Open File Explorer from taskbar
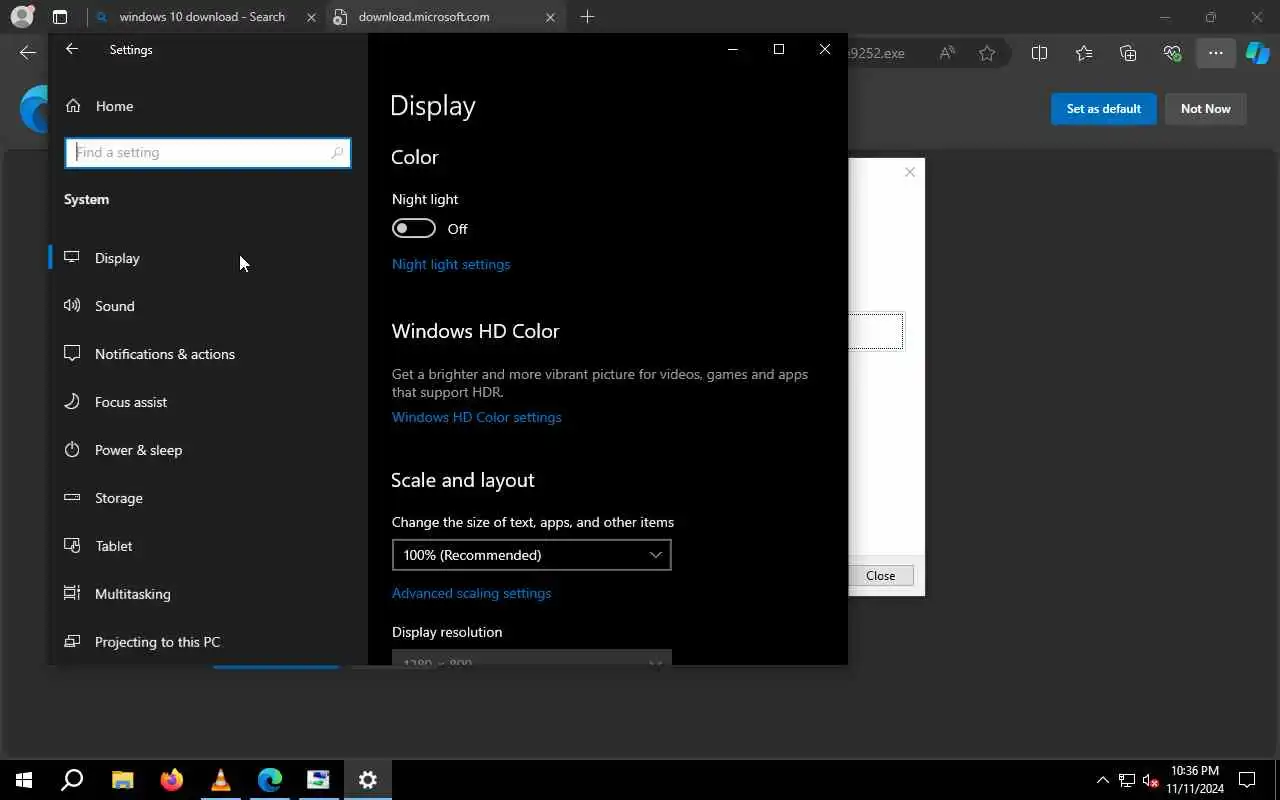Image resolution: width=1280 pixels, height=800 pixels. tap(122, 780)
